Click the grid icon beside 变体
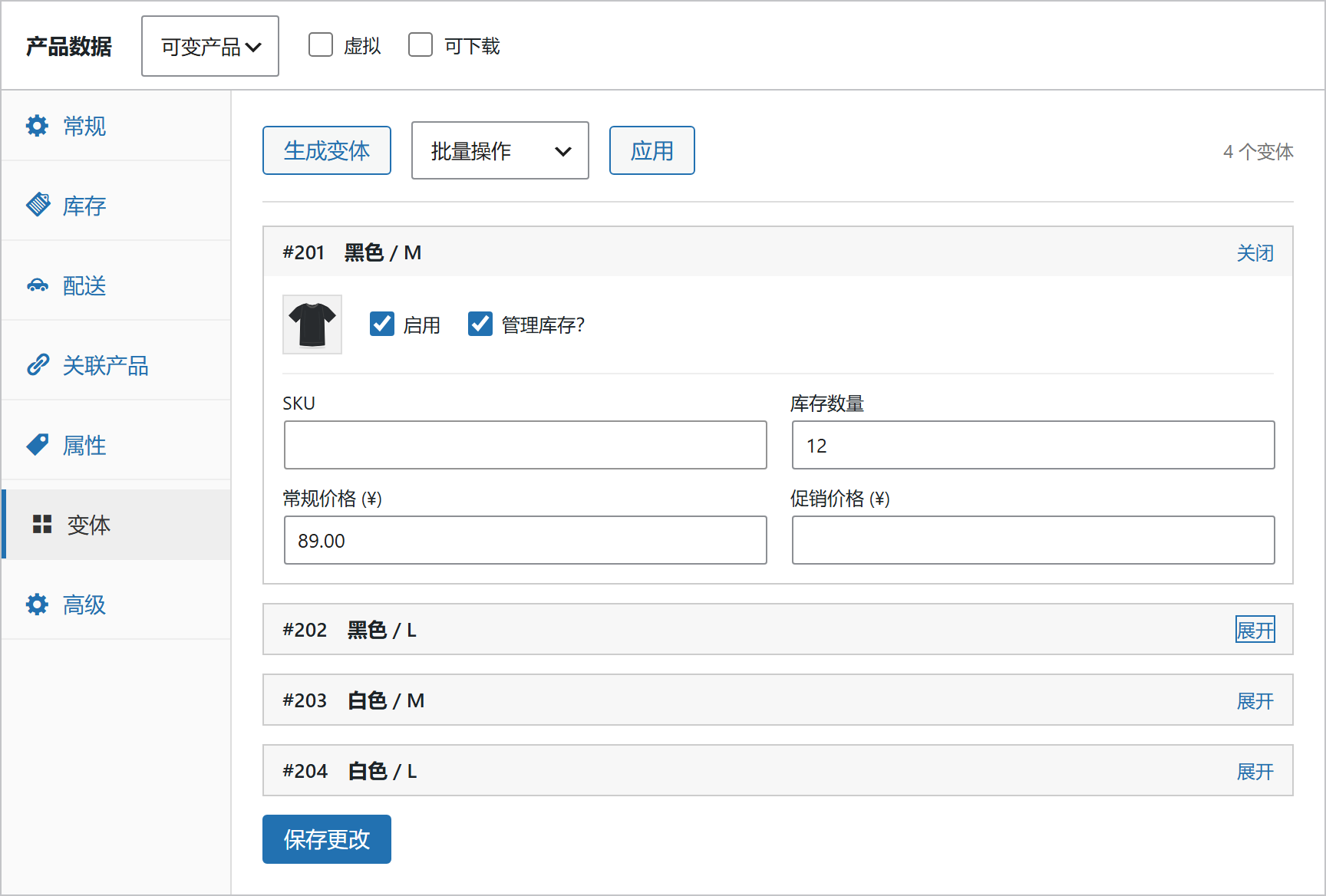 (42, 524)
